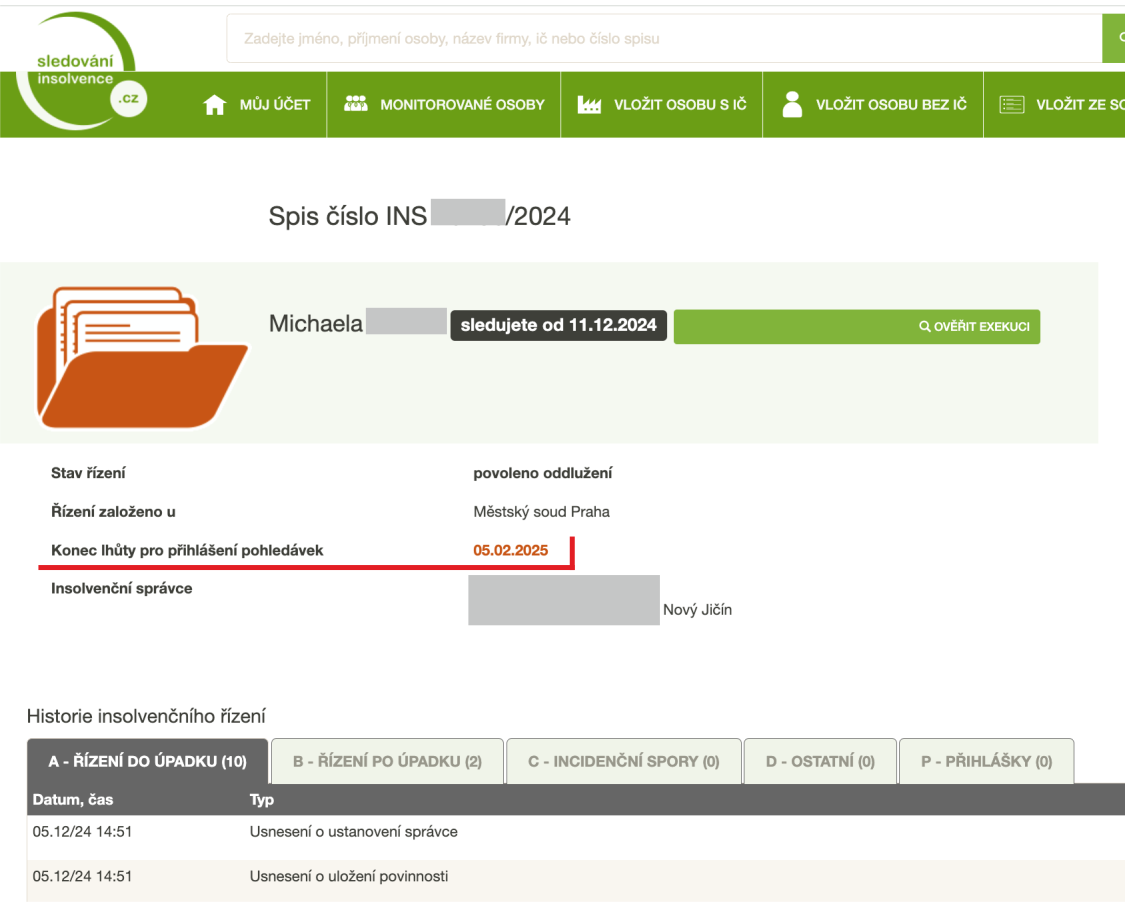Open the 'Usnesení o uložení povinnosti' record
The width and height of the screenshot is (1125, 902).
click(348, 877)
